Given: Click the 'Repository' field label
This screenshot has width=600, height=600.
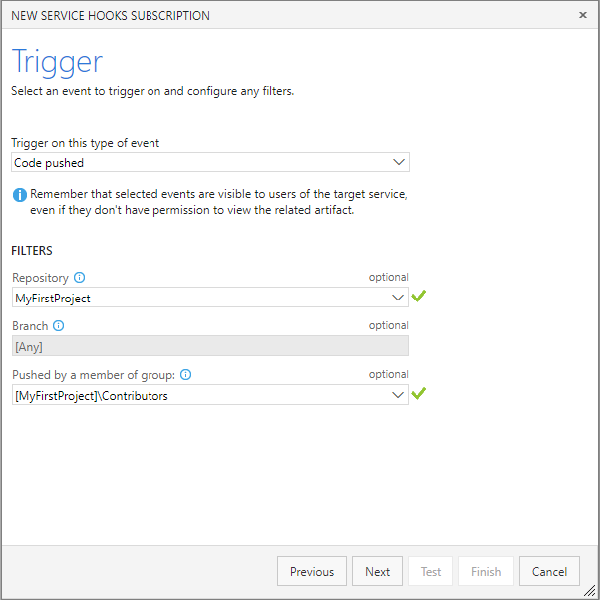Looking at the screenshot, I should pyautogui.click(x=41, y=278).
